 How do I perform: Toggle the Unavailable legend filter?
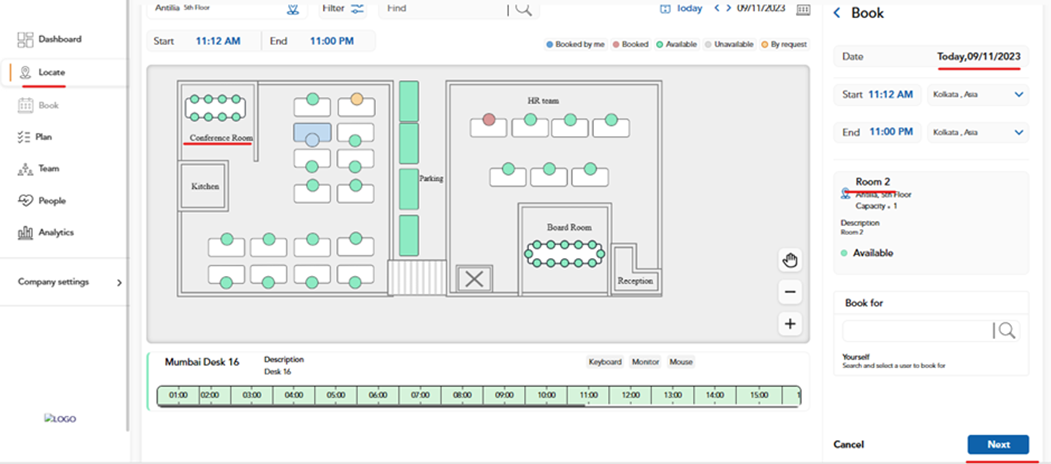point(729,44)
